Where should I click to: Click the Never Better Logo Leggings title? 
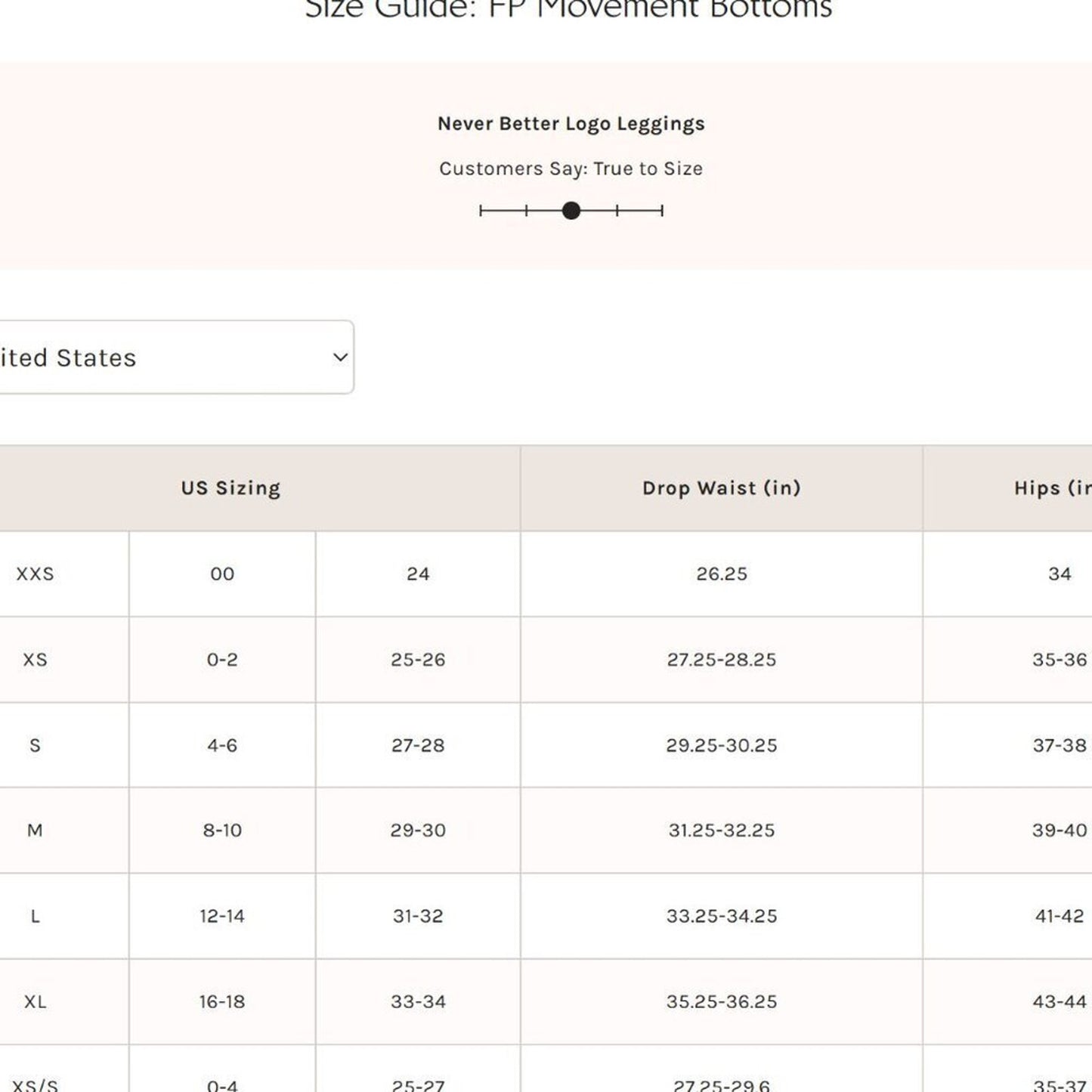[x=571, y=124]
